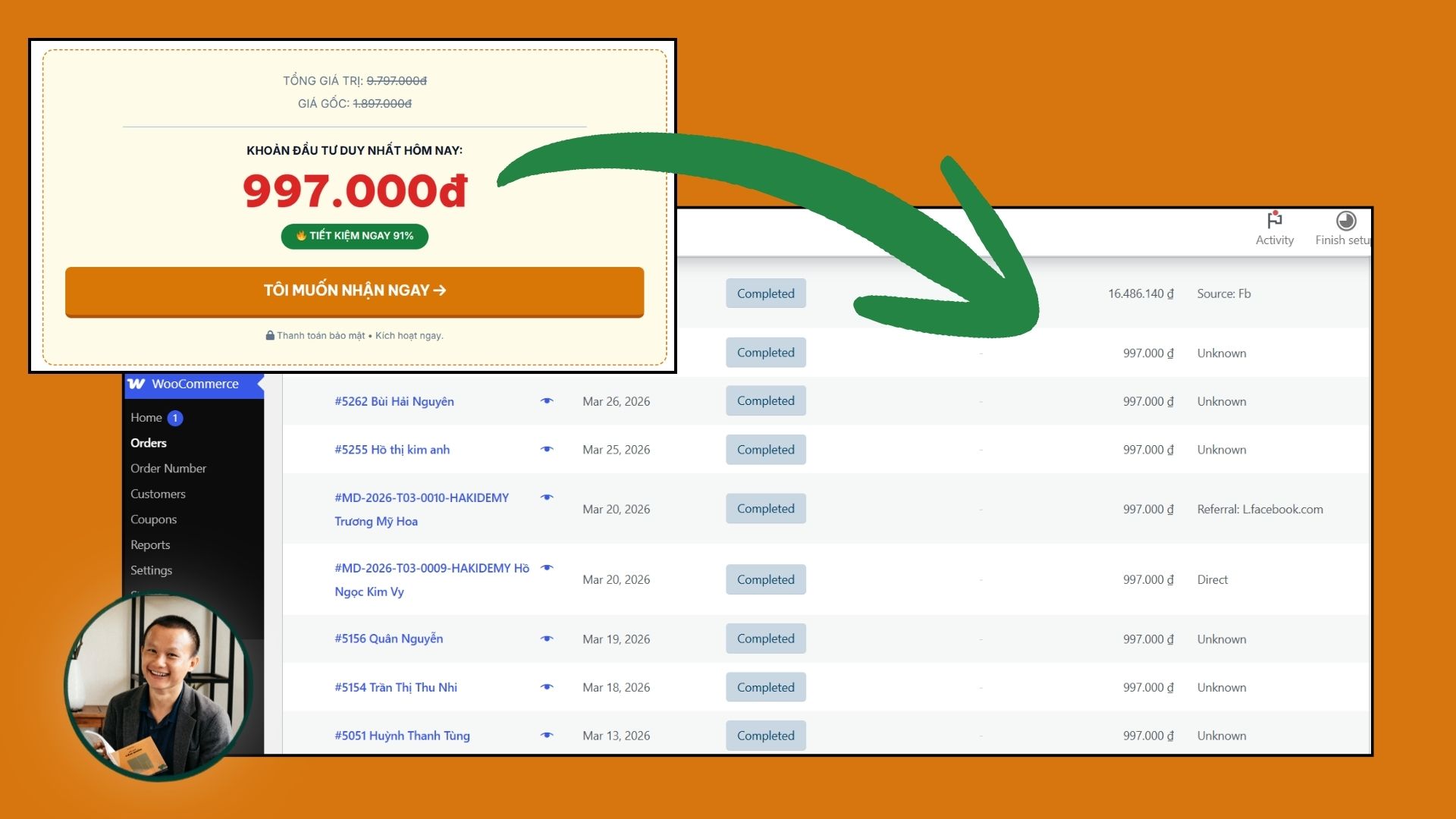The width and height of the screenshot is (1456, 819).
Task: Click the date Mar 13, 2026
Action: click(x=617, y=736)
